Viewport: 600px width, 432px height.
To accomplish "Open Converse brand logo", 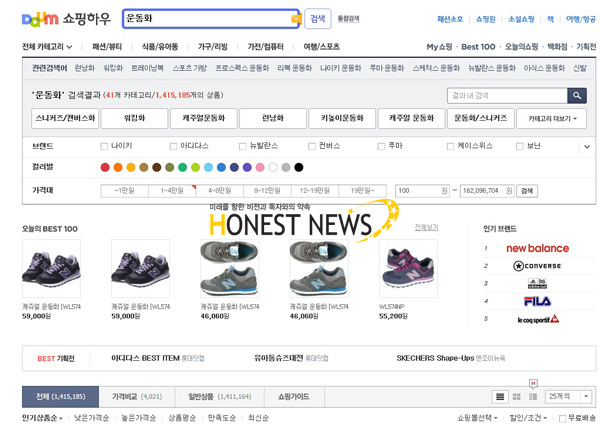I will point(537,266).
